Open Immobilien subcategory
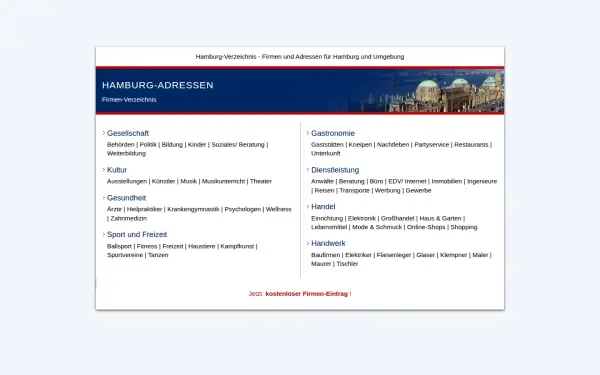 pos(447,181)
